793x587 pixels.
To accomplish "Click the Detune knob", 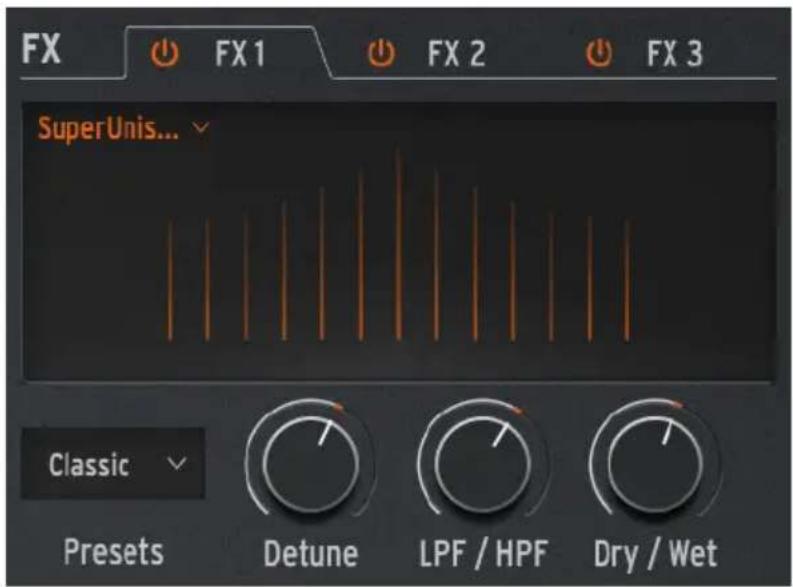I will click(x=311, y=464).
